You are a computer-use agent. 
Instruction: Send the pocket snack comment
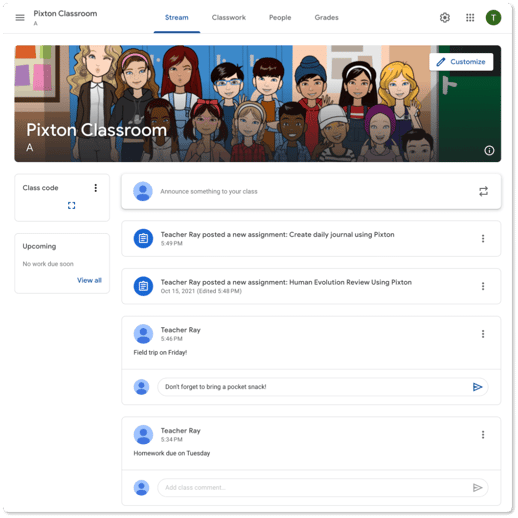click(477, 387)
